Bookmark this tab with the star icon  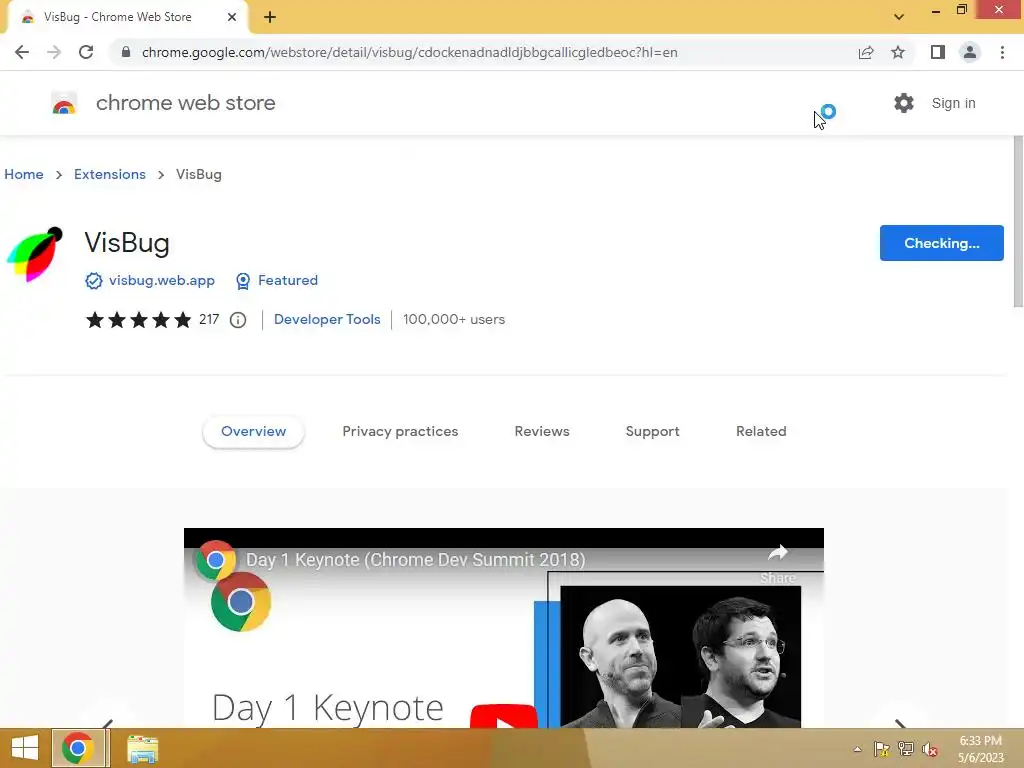(x=898, y=52)
